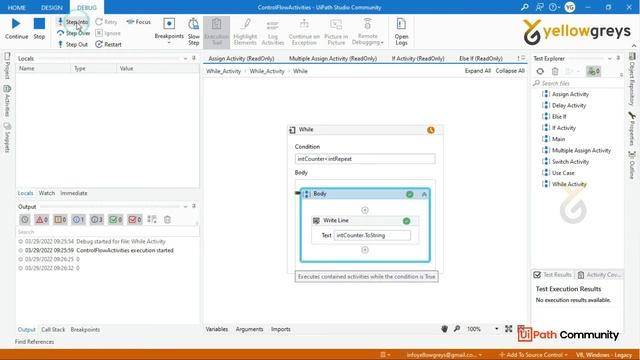The image size is (640, 360).
Task: Toggle Highlight Elements option
Action: click(x=245, y=31)
